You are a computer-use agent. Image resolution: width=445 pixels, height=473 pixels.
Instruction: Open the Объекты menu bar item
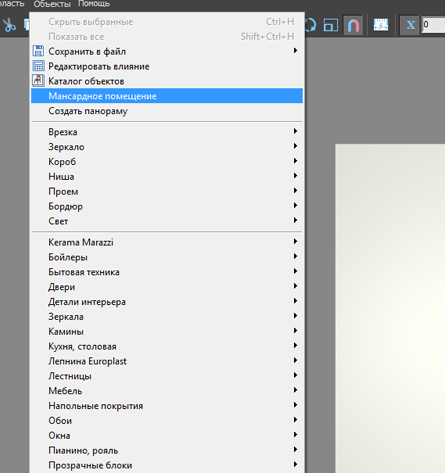[52, 4]
